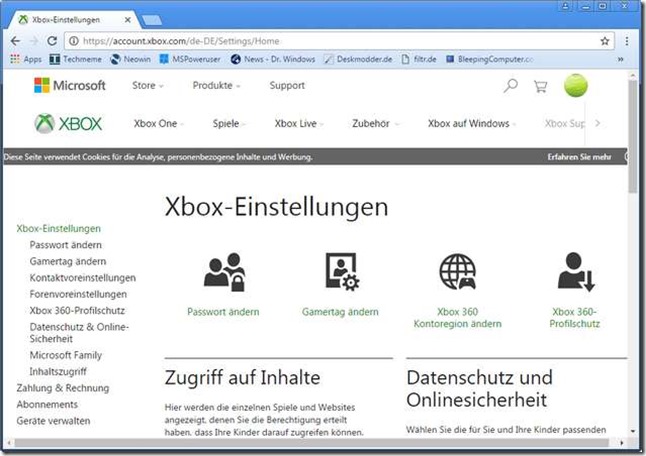Image resolution: width=646 pixels, height=456 pixels.
Task: Click Erfahren Sie mehr in cookie banner
Action: [579, 157]
